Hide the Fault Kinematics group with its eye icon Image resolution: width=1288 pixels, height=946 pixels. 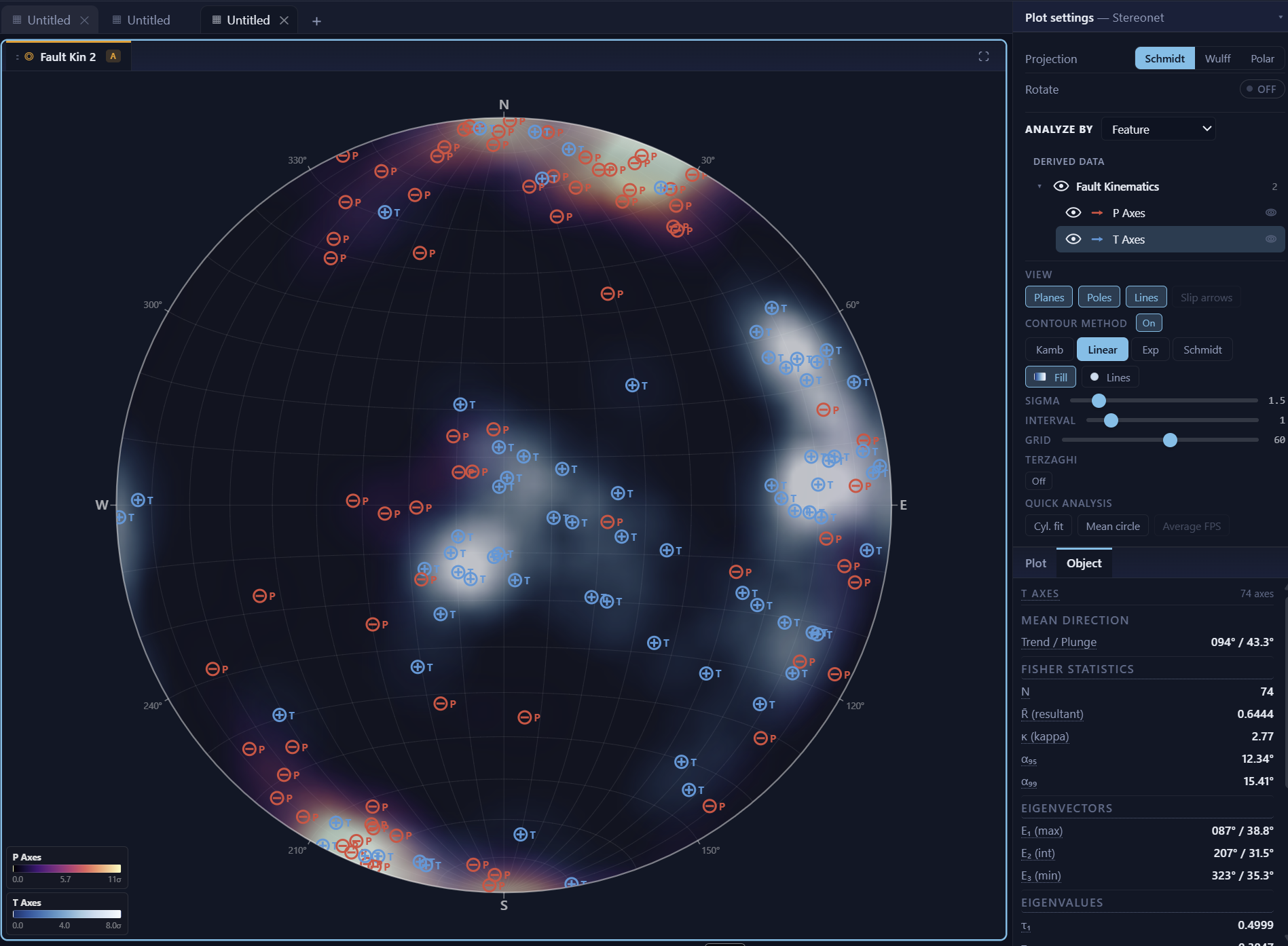click(x=1061, y=186)
